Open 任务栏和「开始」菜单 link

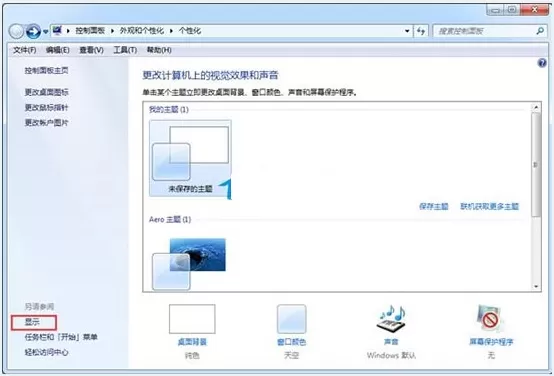[x=61, y=337]
